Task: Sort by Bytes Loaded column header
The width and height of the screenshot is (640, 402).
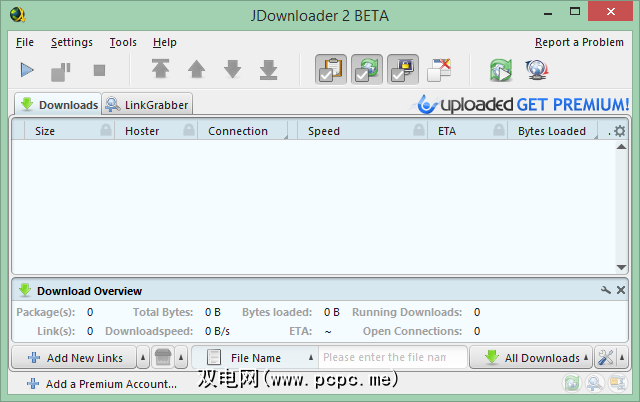Action: click(552, 131)
